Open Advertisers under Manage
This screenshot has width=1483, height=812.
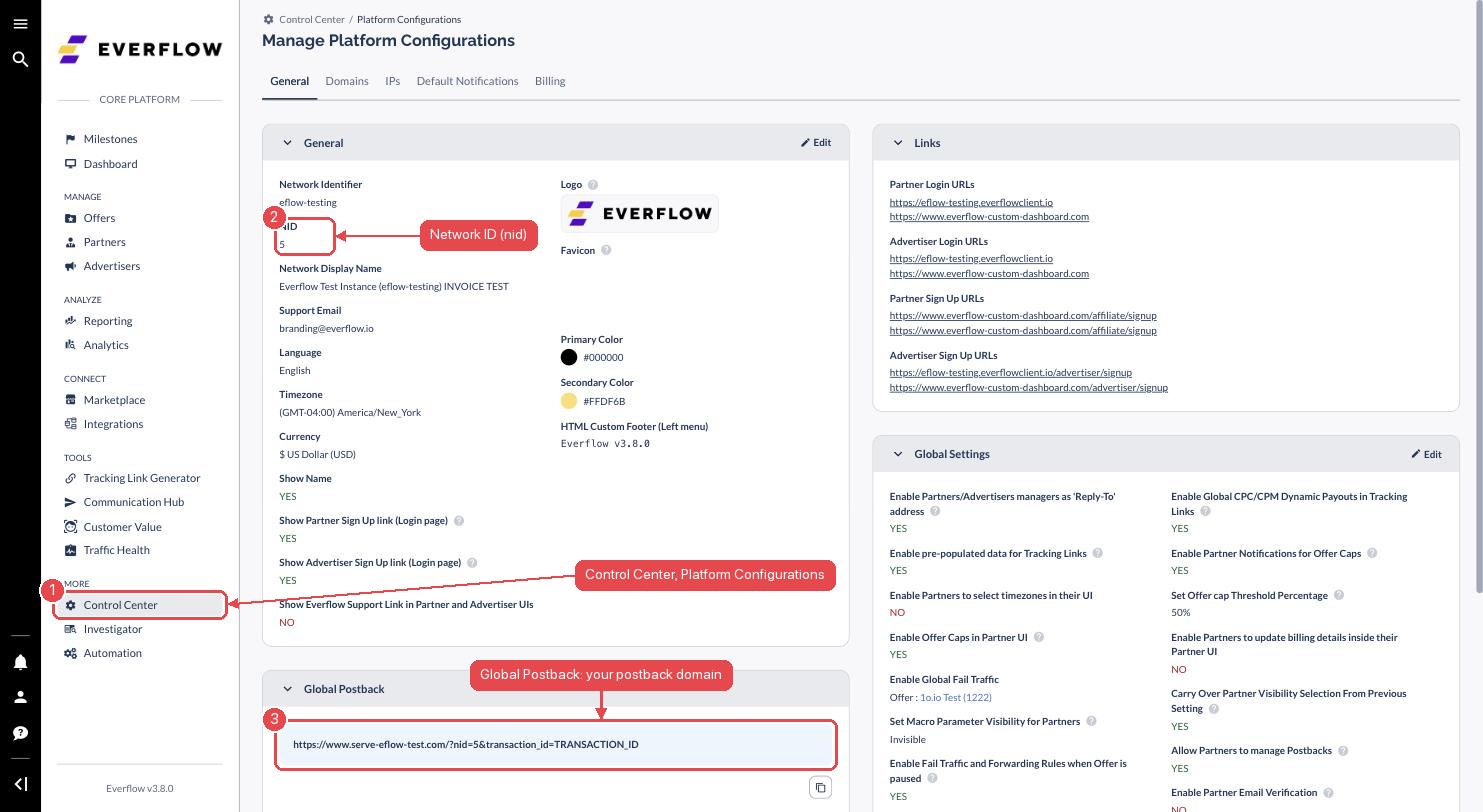tap(111, 266)
